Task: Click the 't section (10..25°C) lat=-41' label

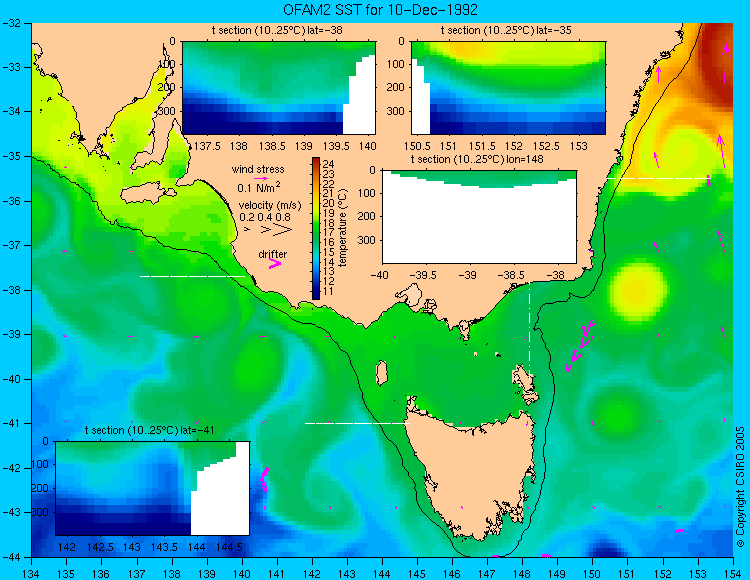Action: [x=149, y=430]
